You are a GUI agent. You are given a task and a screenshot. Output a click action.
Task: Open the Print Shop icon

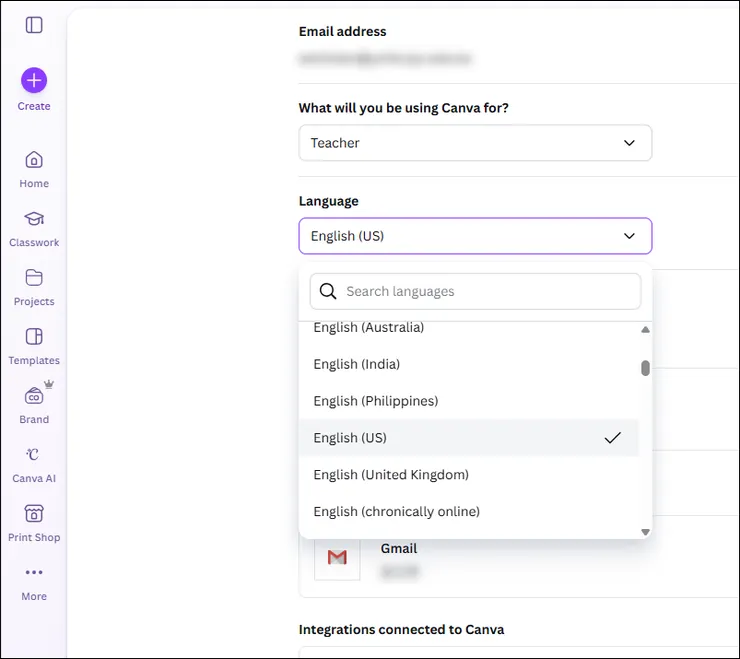click(x=34, y=514)
